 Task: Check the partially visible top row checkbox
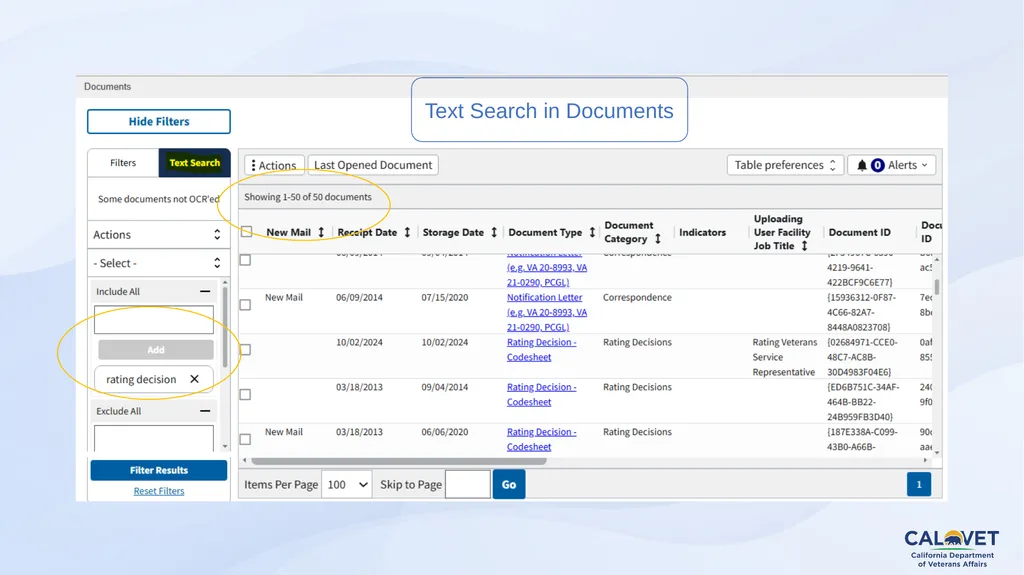(245, 260)
